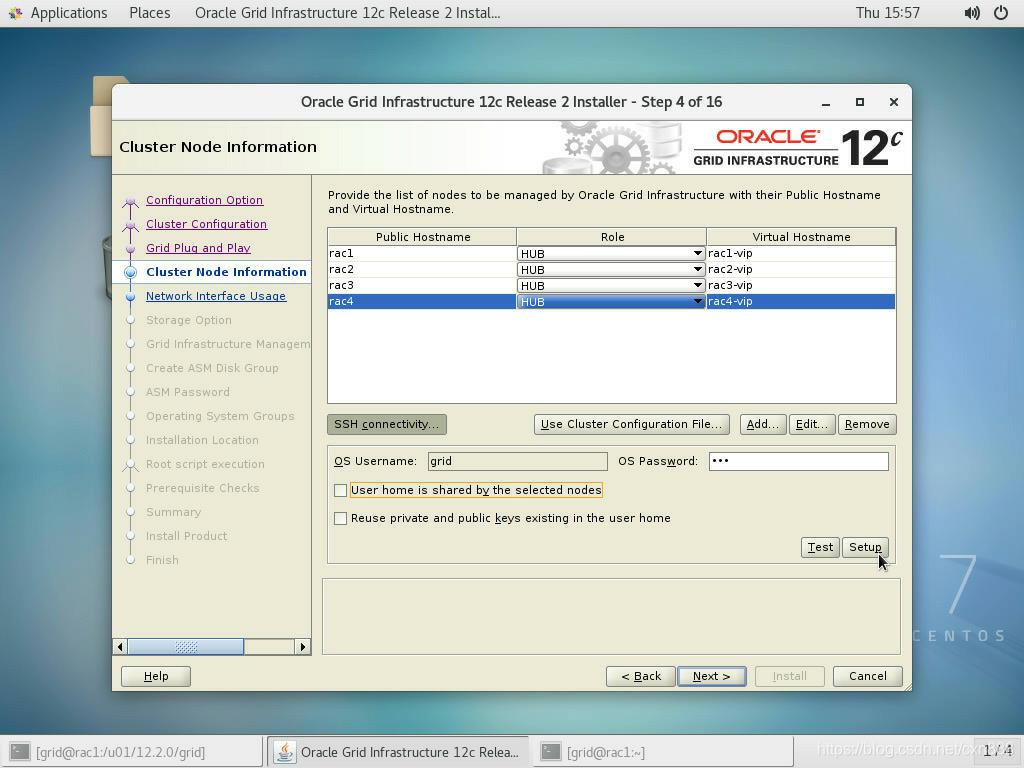Open the Role dropdown for node rac1
Image resolution: width=1024 pixels, height=768 pixels.
point(698,253)
